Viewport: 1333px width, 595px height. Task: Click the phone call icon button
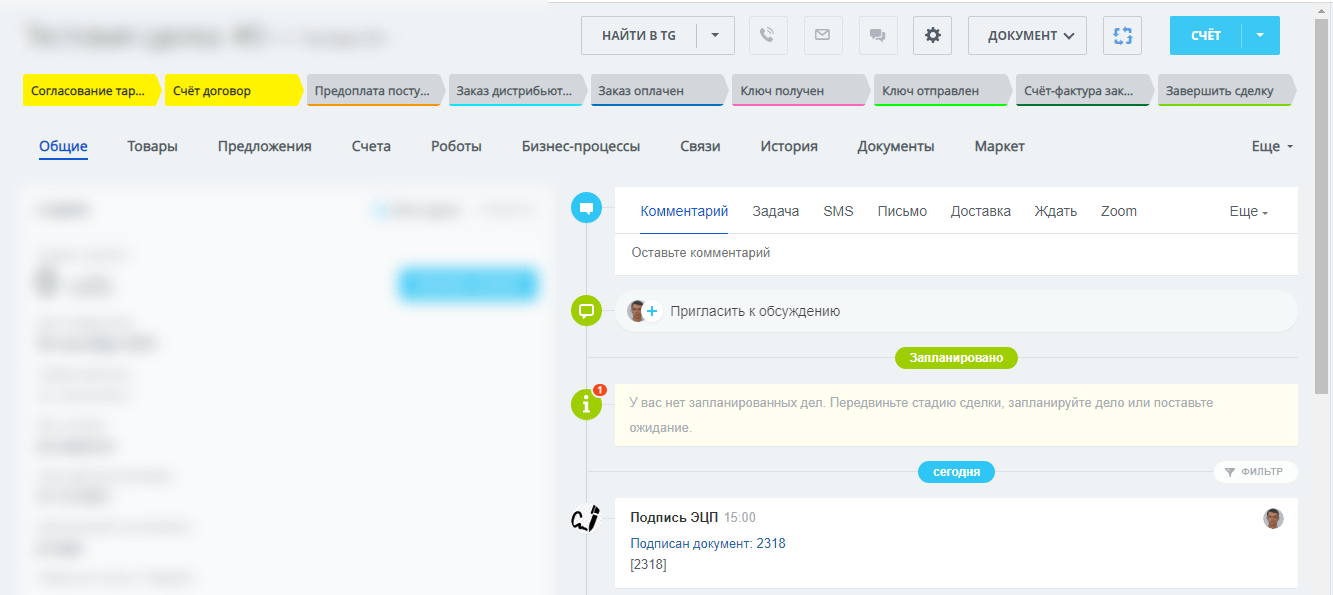767,35
